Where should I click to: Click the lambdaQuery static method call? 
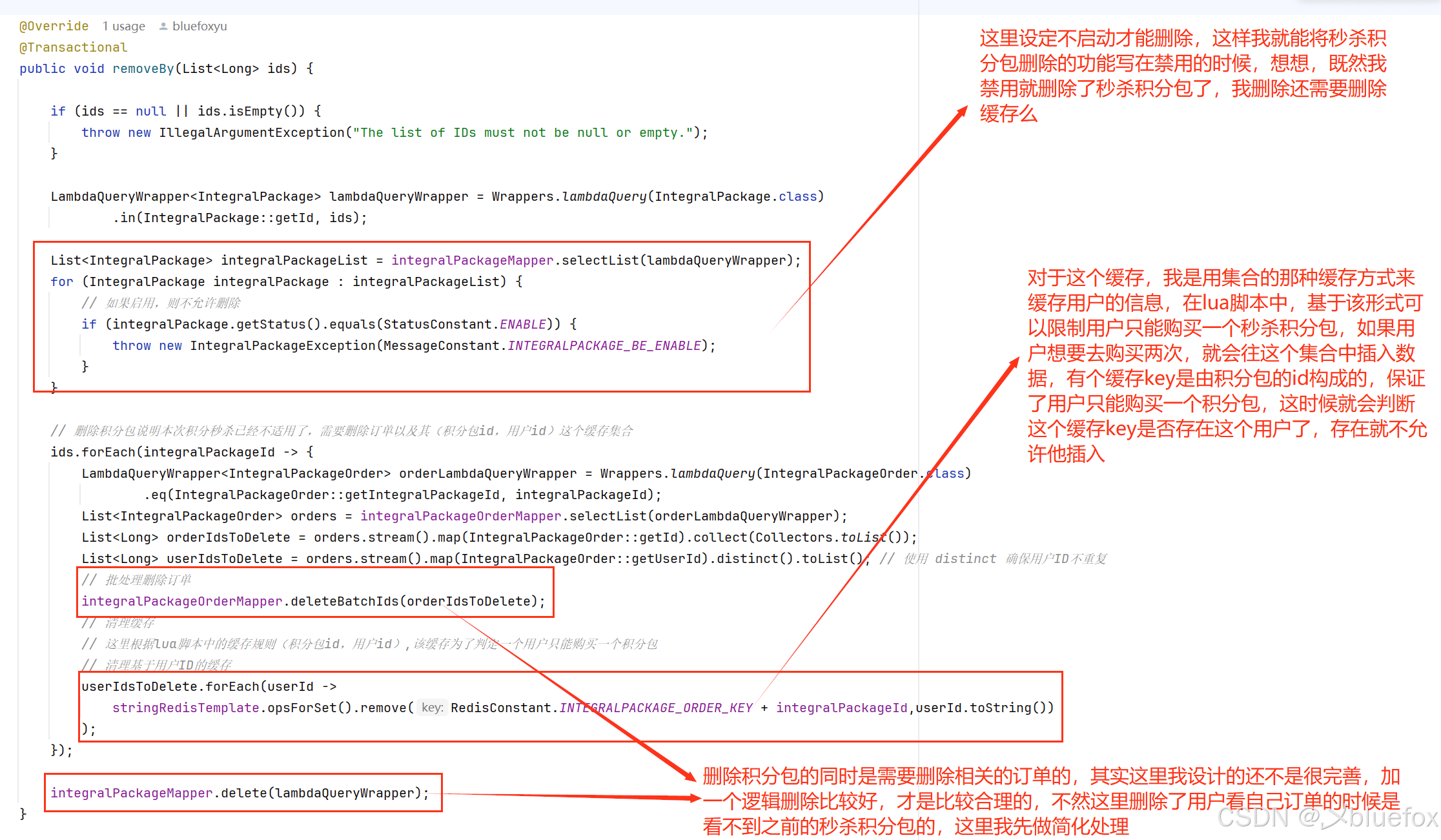click(604, 197)
